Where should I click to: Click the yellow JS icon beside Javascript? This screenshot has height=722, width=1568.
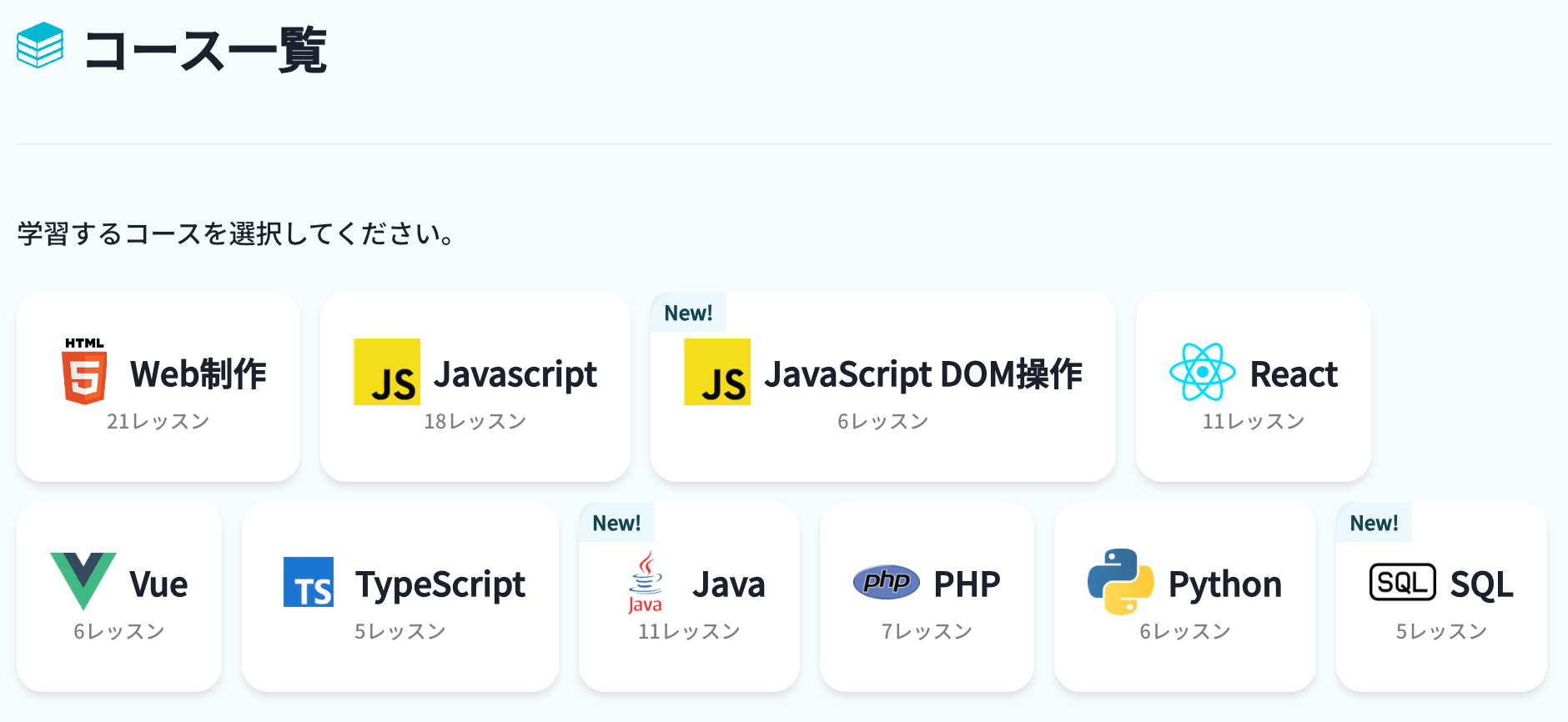[387, 372]
